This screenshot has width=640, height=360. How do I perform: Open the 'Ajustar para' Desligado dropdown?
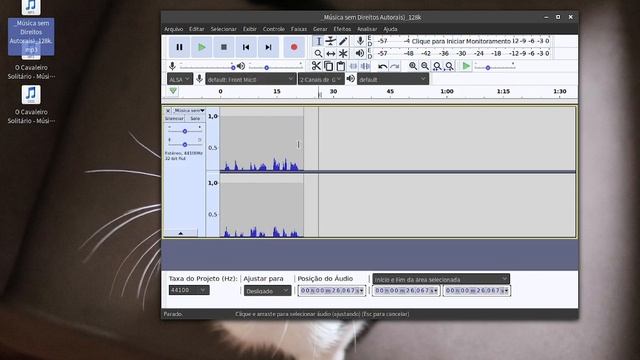point(267,291)
